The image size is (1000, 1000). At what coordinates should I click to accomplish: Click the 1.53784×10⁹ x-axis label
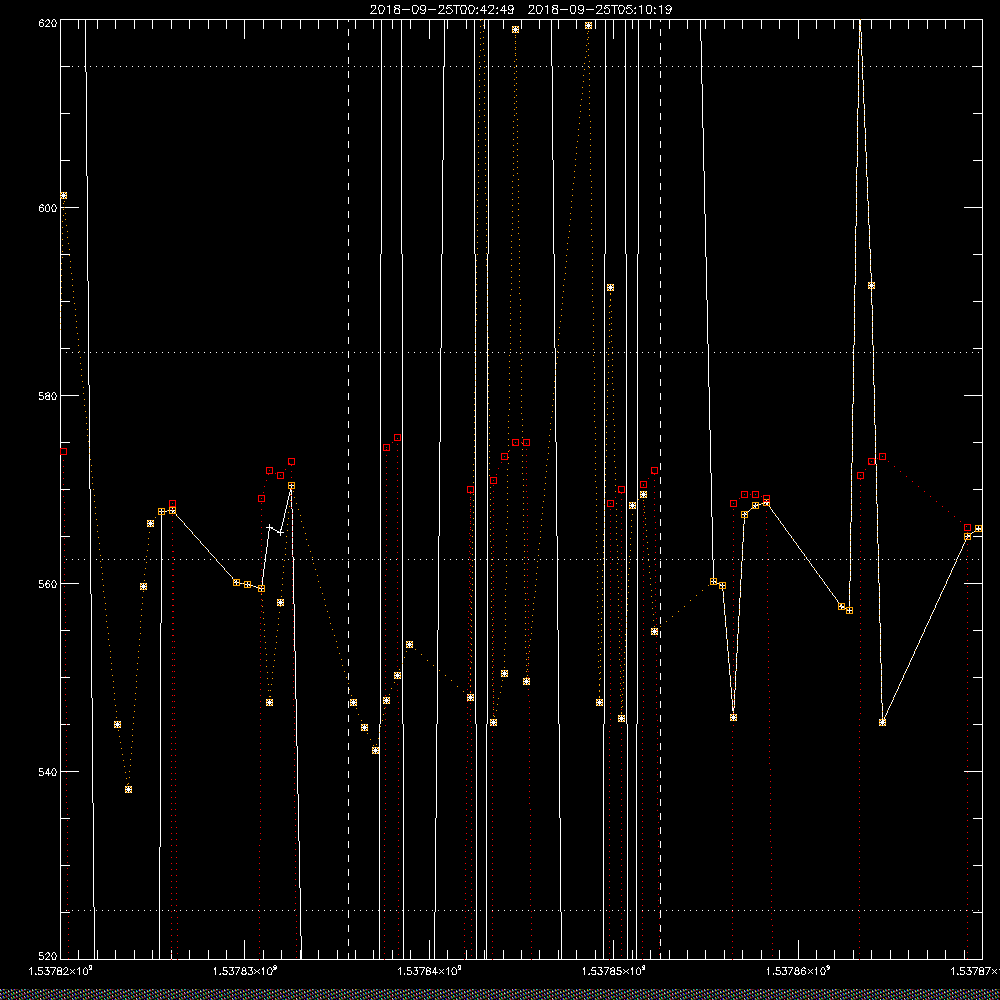[430, 971]
